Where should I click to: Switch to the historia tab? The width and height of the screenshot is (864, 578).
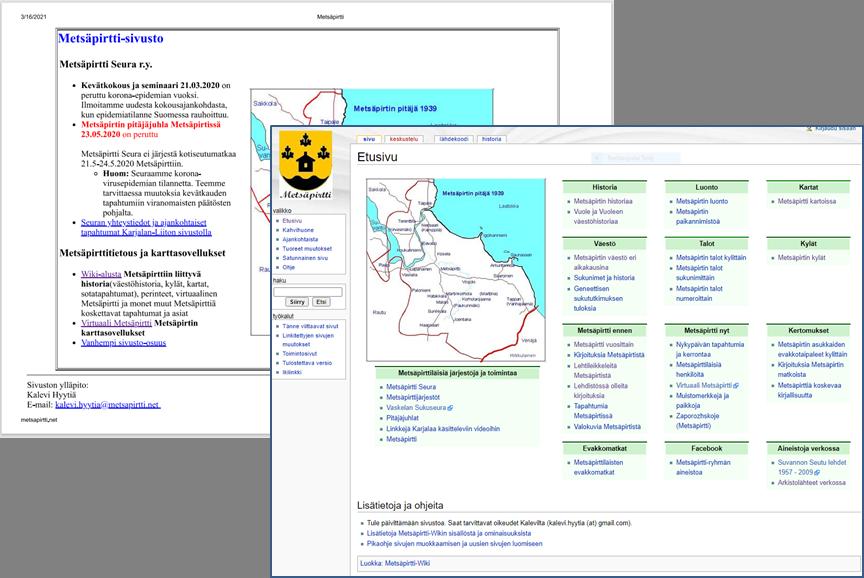[492, 139]
